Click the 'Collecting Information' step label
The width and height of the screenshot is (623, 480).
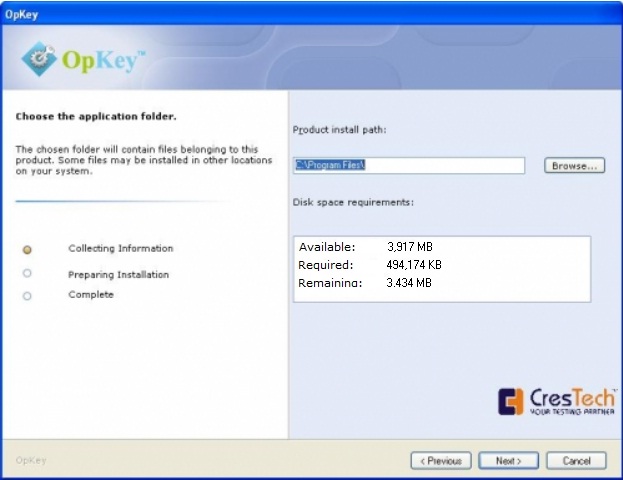121,248
